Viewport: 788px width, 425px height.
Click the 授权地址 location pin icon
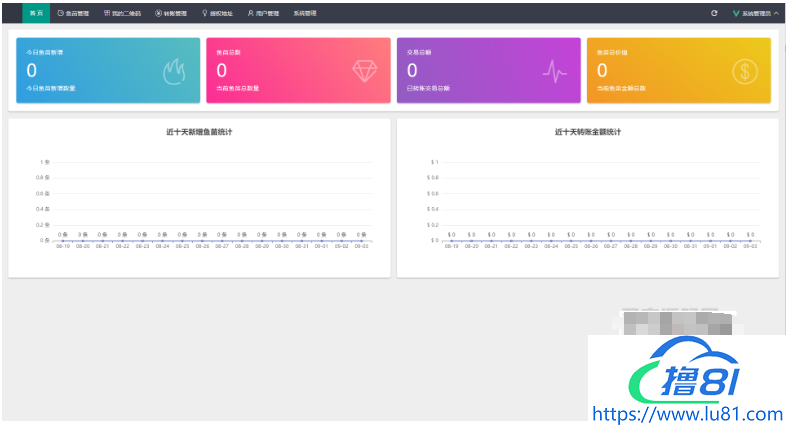point(205,13)
